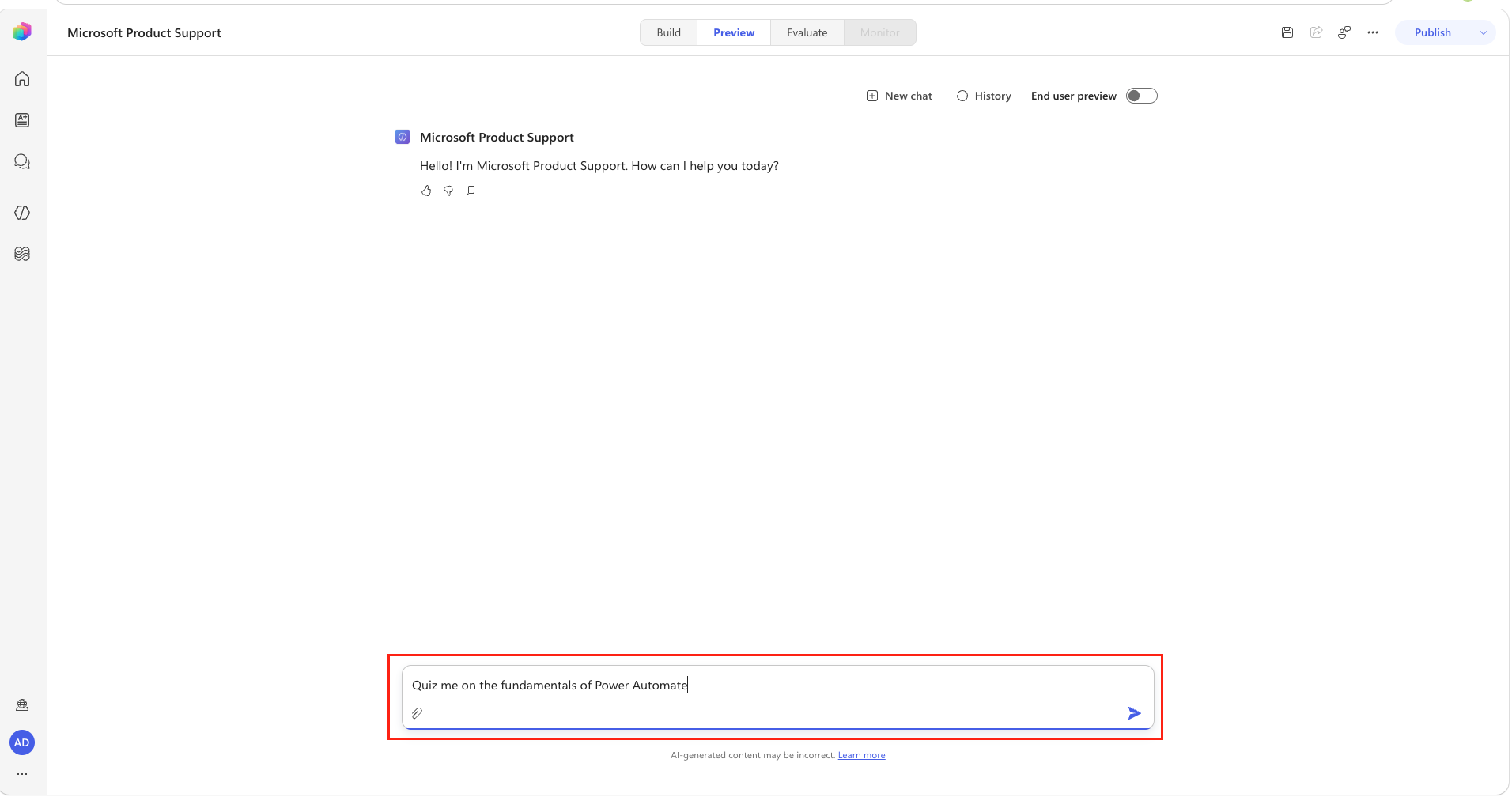
Task: Switch to the Evaluate tab
Action: (807, 32)
